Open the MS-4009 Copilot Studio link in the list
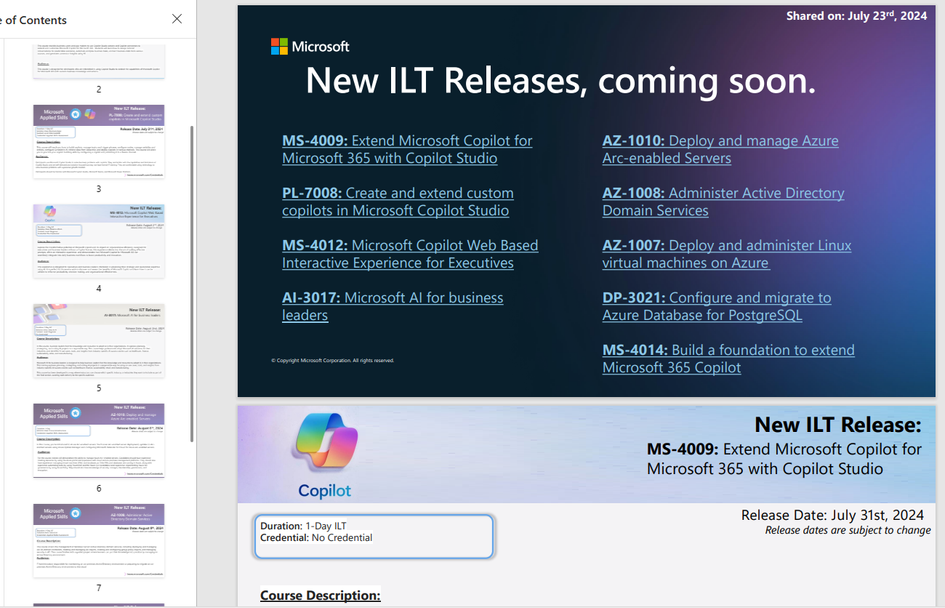 [x=407, y=149]
